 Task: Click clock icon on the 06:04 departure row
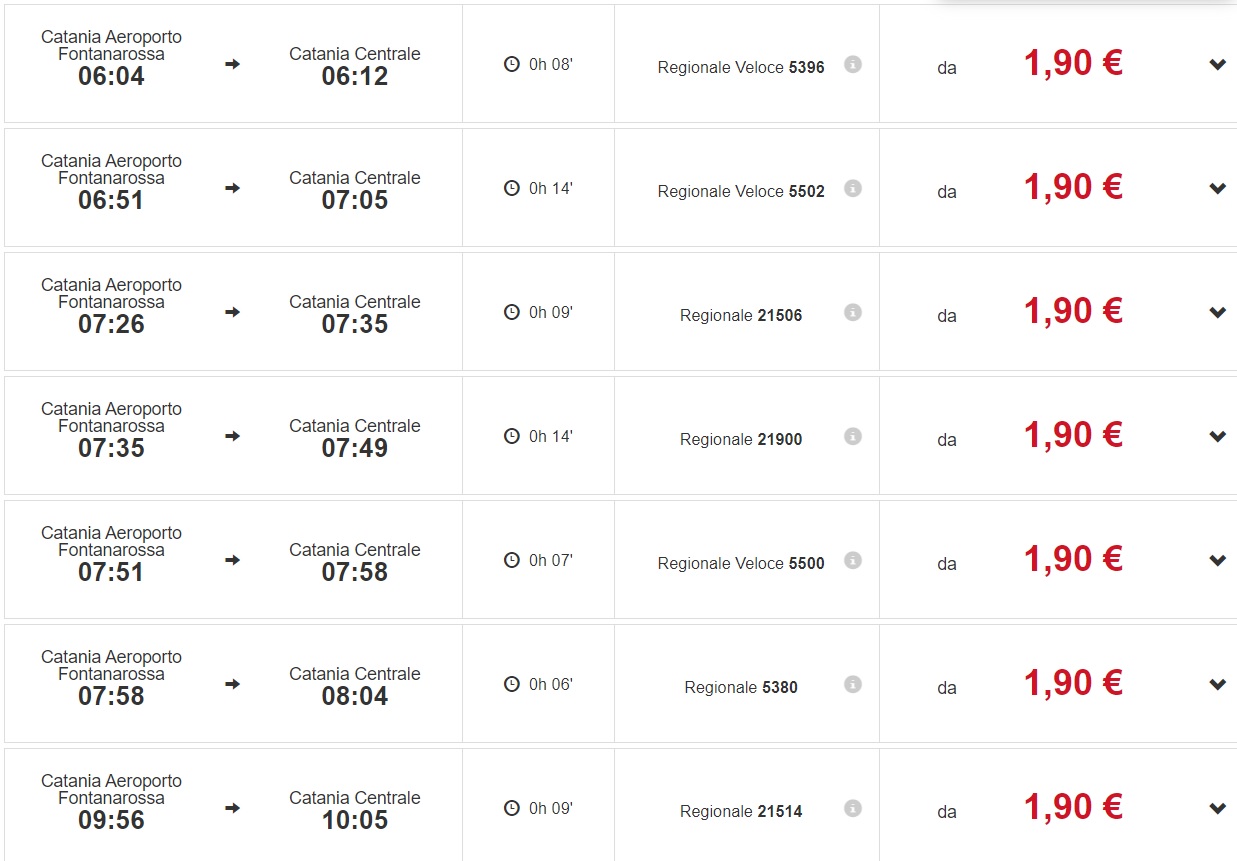[x=512, y=65]
